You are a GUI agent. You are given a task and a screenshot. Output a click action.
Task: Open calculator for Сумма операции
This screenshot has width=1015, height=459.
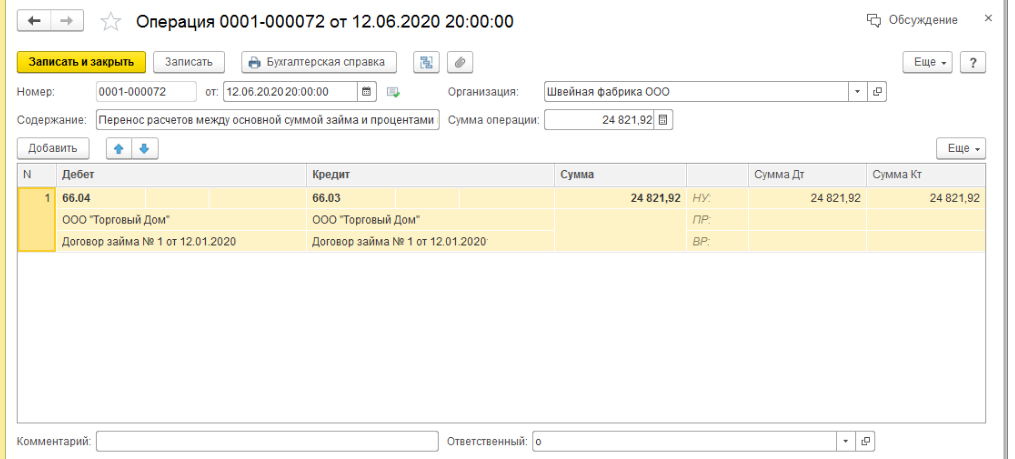(x=663, y=120)
